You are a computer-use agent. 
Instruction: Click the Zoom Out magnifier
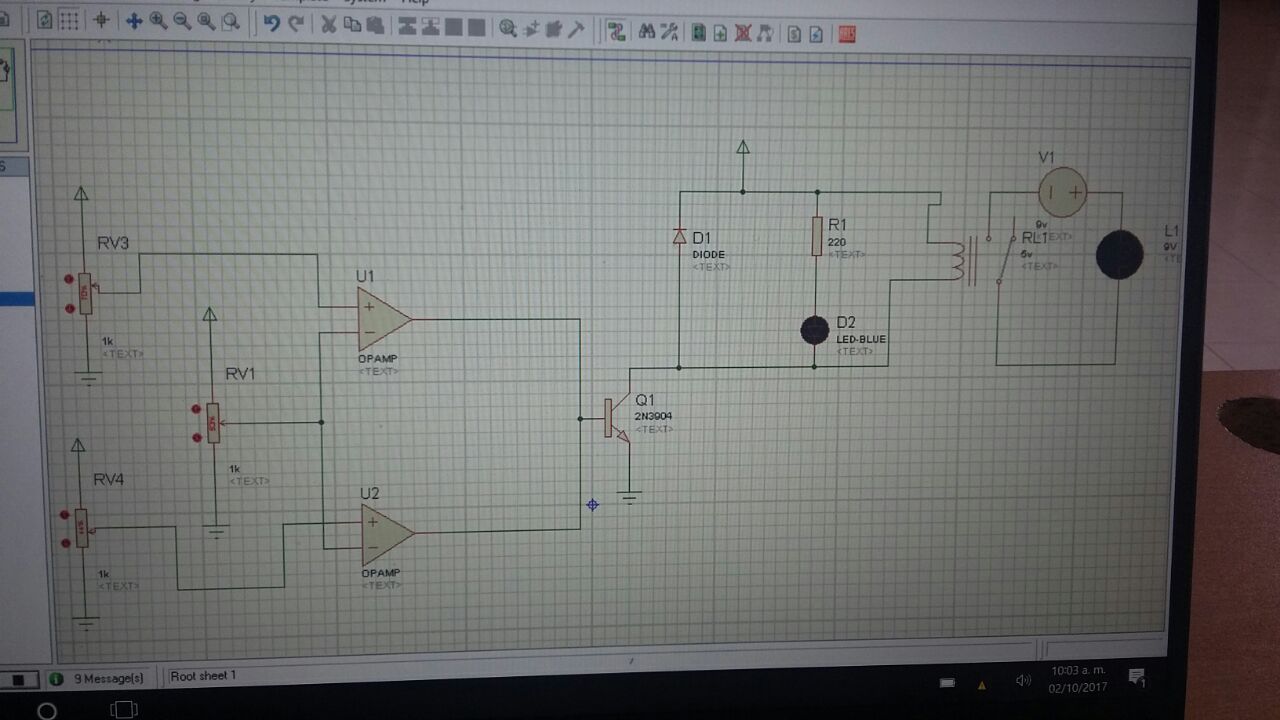[x=182, y=21]
